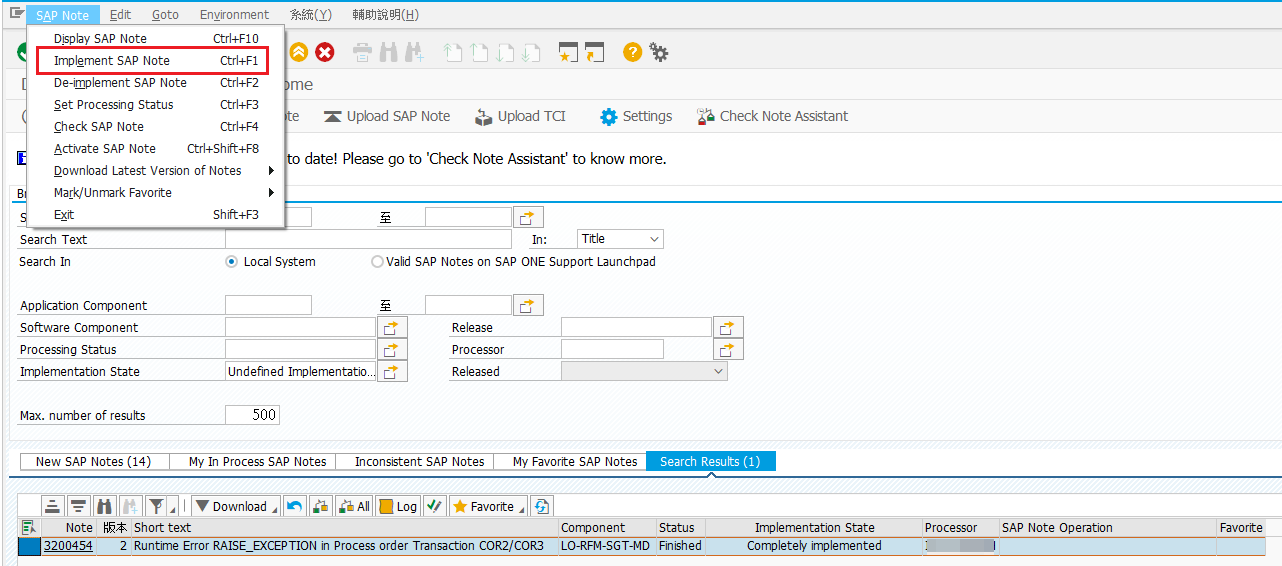Go to Next Page icon
The image size is (1282, 566).
tap(505, 52)
